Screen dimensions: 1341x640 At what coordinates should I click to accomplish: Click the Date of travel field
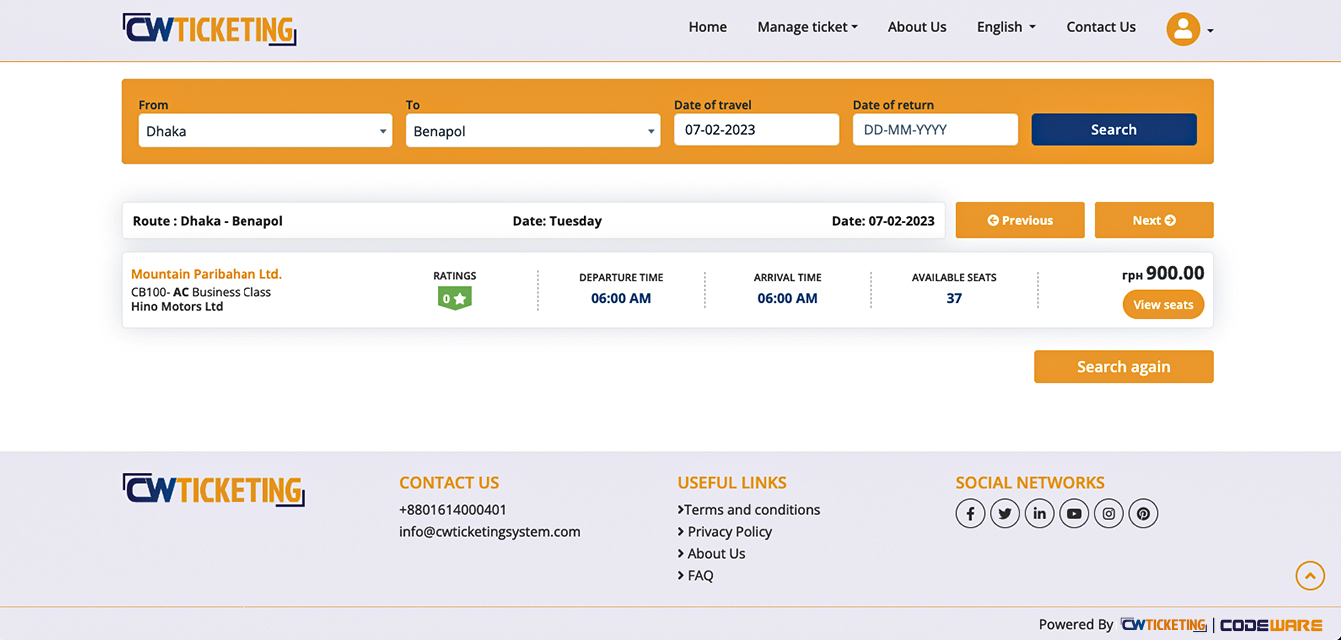tap(756, 129)
